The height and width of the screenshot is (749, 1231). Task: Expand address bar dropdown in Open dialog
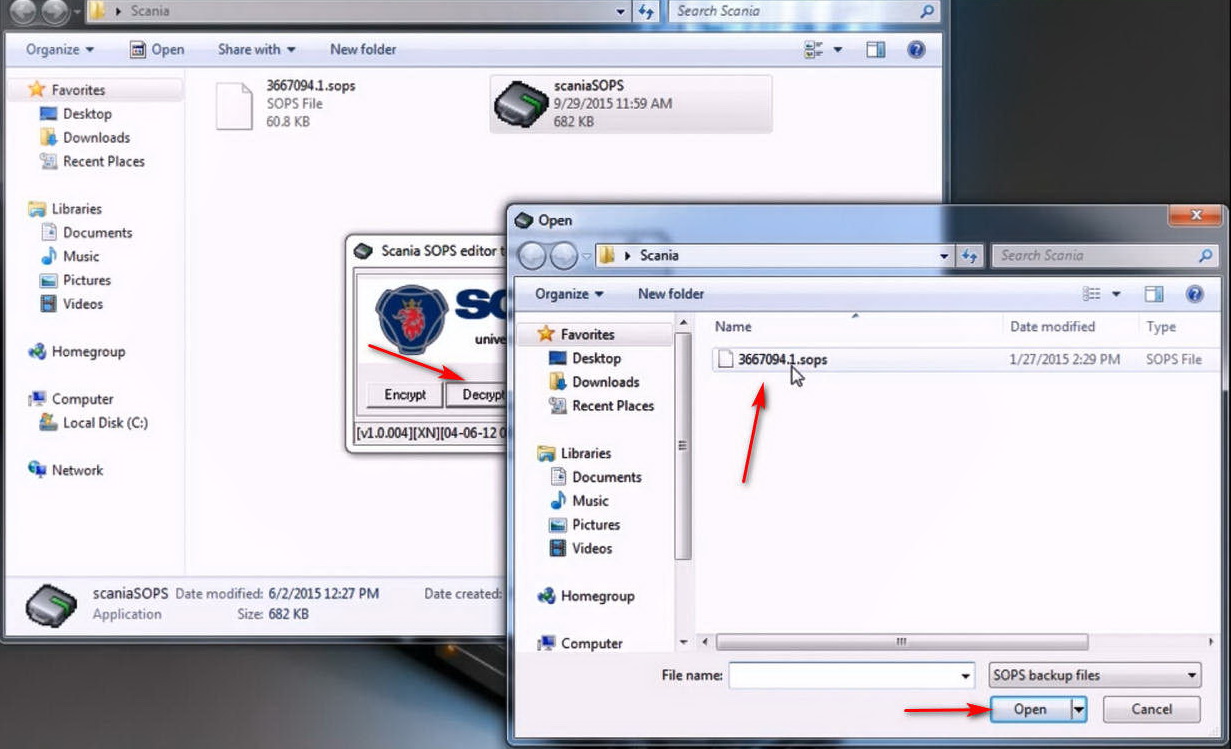click(x=944, y=256)
